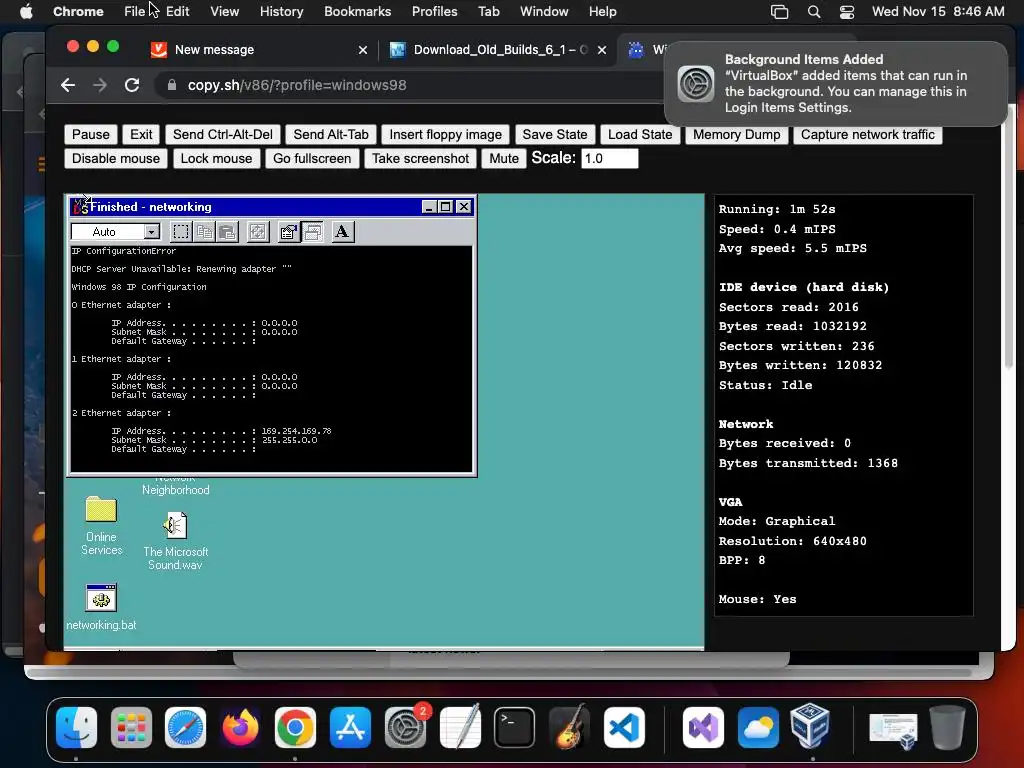Image resolution: width=1024 pixels, height=768 pixels.
Task: Close the Download_Old_Builds_6_1 tab
Action: pyautogui.click(x=602, y=50)
